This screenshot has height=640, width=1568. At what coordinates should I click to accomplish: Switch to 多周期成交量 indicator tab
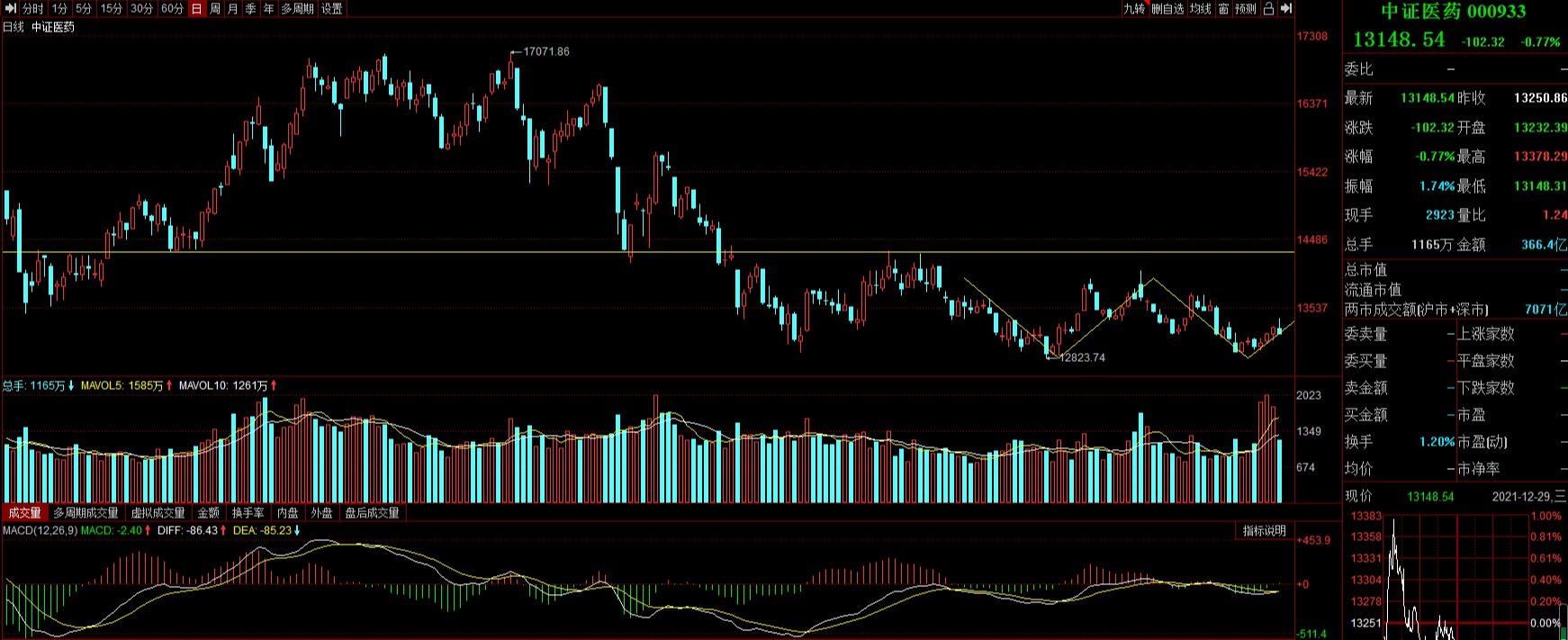click(86, 512)
